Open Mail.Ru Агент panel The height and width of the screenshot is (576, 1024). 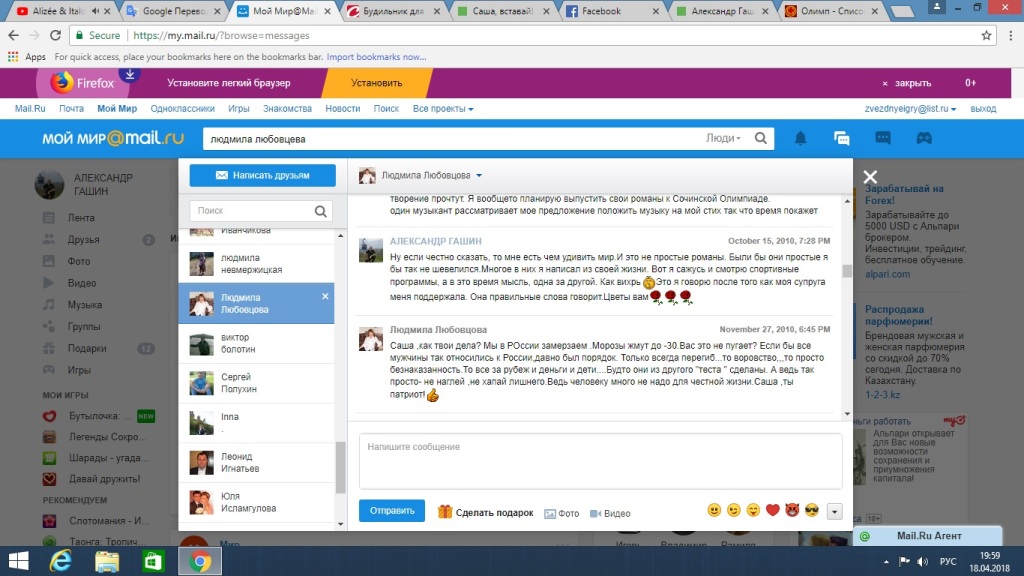pos(927,536)
